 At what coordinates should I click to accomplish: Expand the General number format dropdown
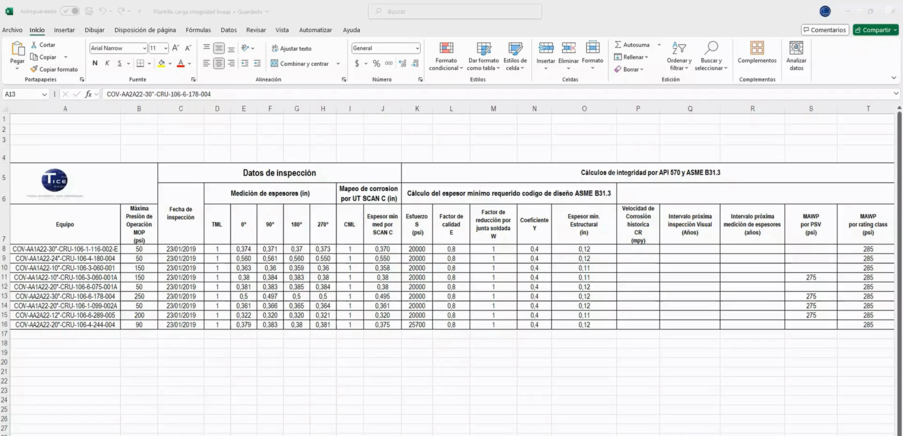pos(416,48)
